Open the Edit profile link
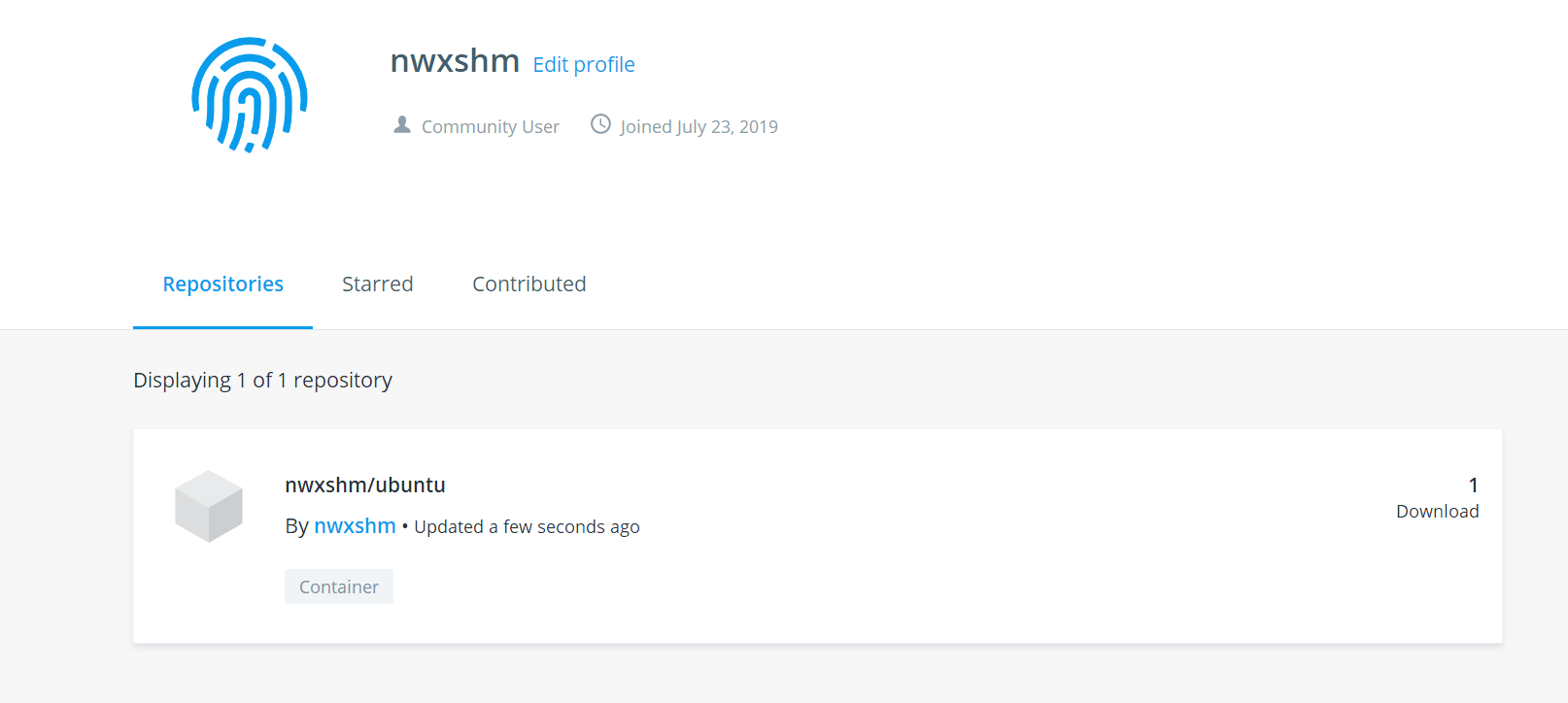The image size is (1568, 703). pyautogui.click(x=584, y=65)
